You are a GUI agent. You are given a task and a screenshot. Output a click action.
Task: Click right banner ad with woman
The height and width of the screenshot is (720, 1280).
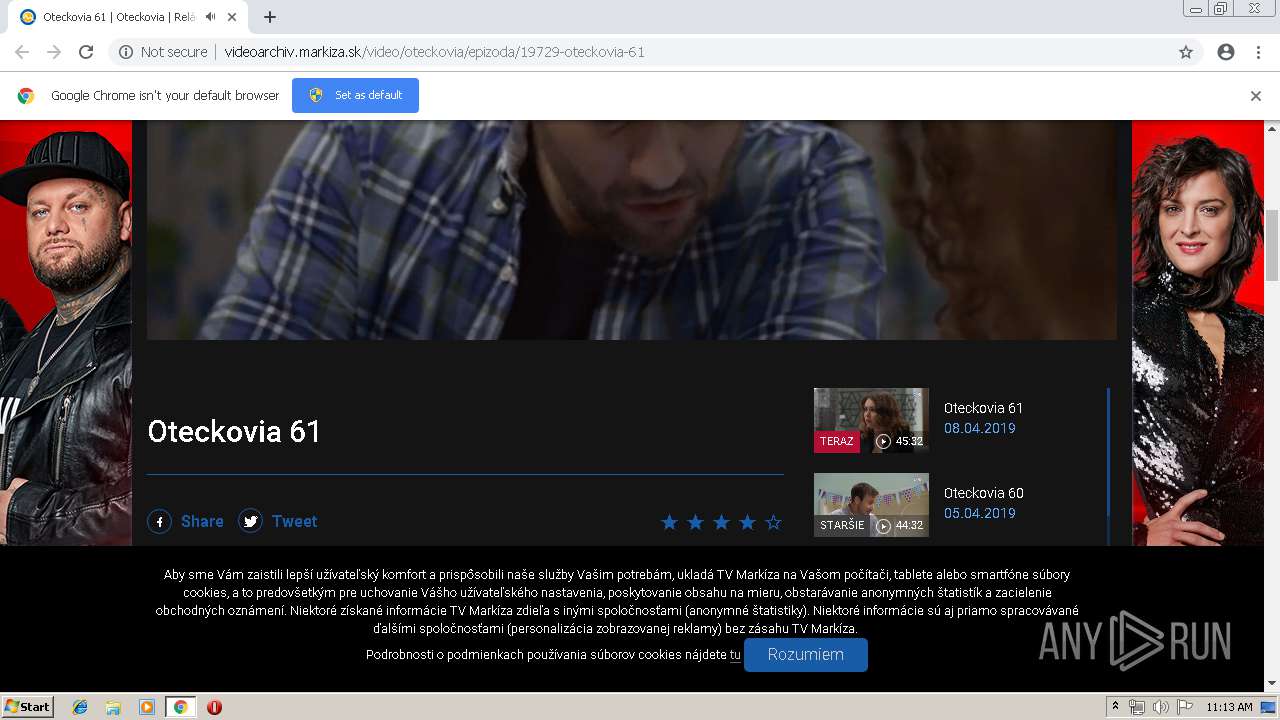(1198, 333)
